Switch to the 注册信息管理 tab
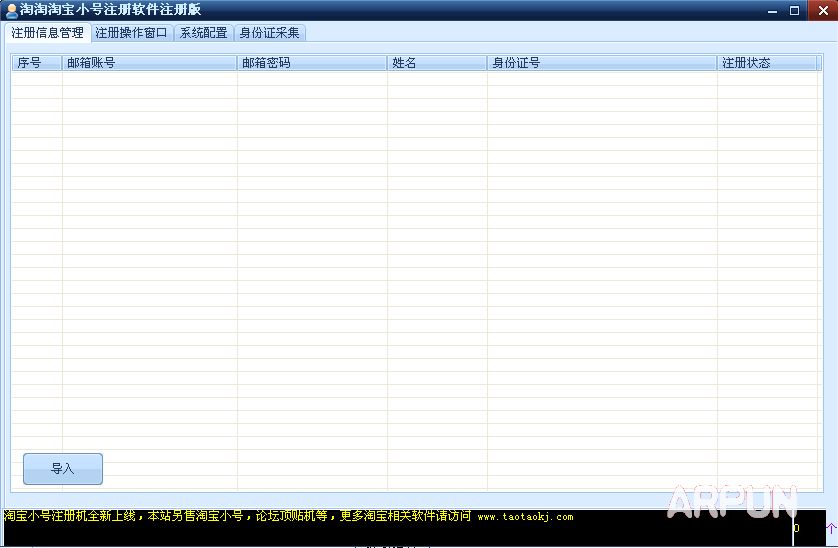 (x=48, y=33)
